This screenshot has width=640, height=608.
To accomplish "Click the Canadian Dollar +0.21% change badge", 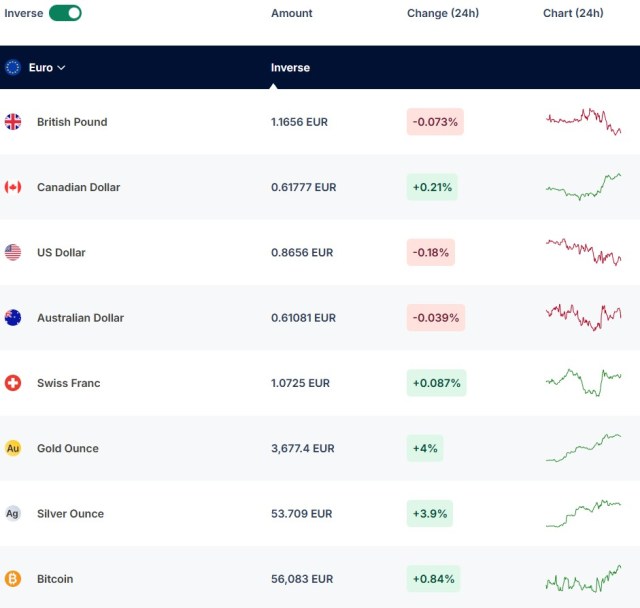I will click(432, 187).
